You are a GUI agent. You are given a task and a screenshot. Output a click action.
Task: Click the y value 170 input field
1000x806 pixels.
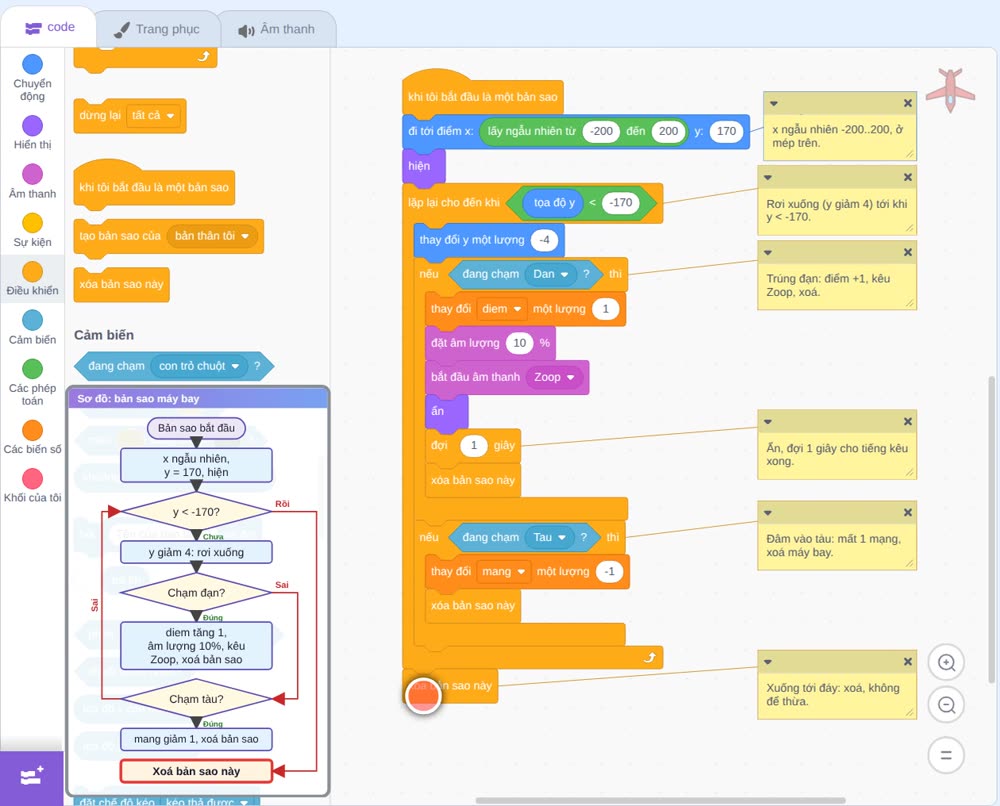point(726,131)
